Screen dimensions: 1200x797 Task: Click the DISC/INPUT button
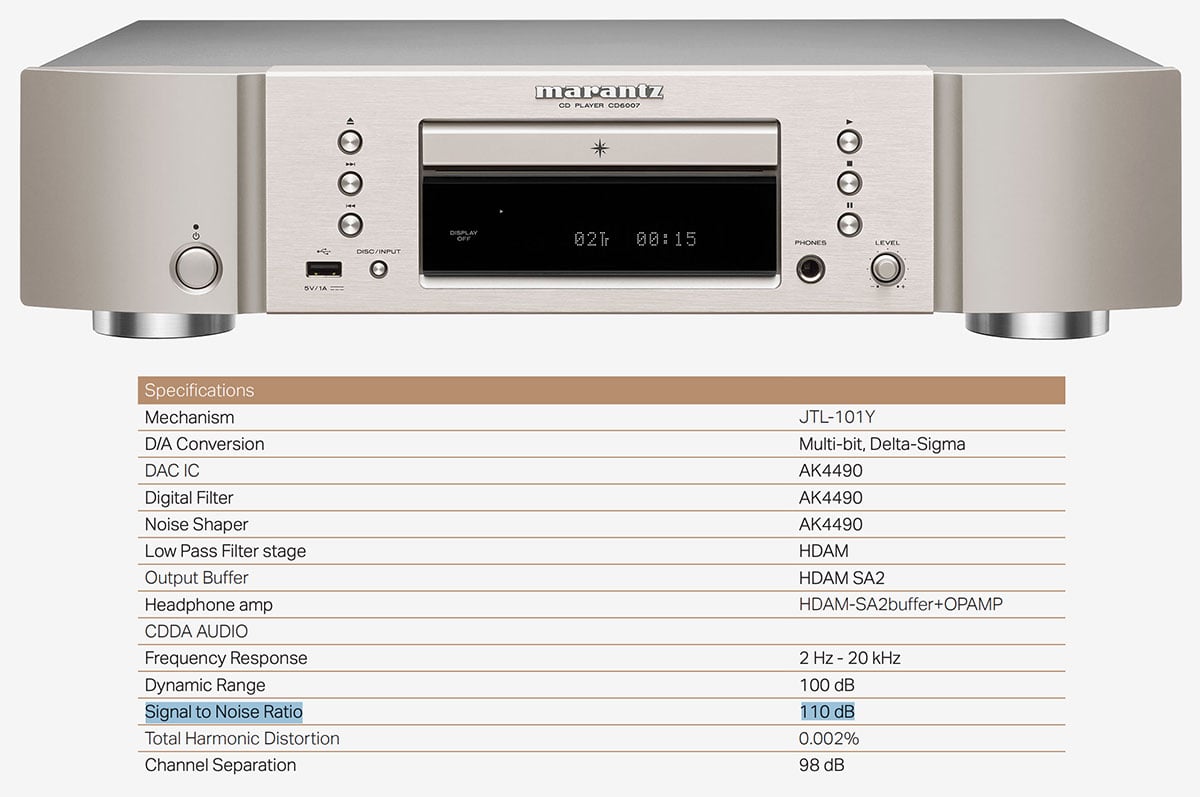(x=379, y=269)
